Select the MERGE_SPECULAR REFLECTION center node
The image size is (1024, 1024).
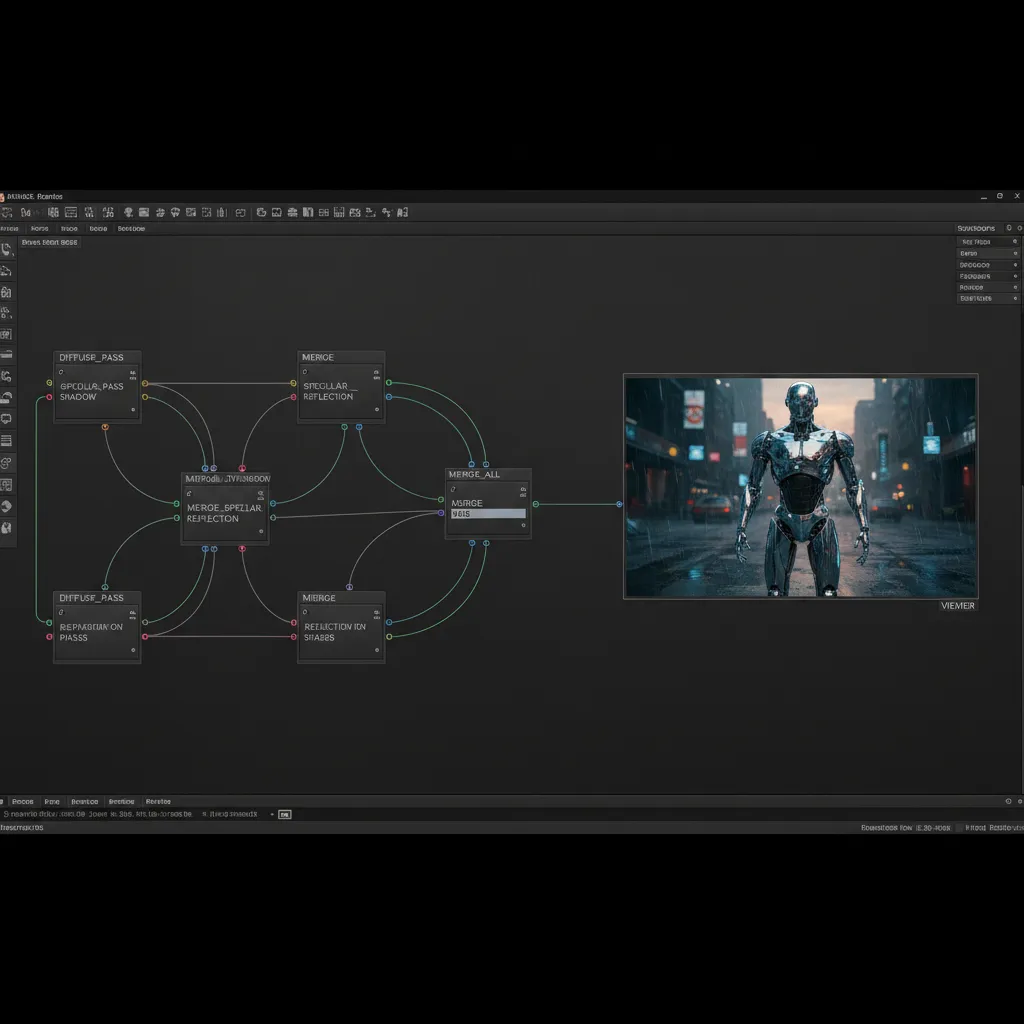(x=225, y=509)
